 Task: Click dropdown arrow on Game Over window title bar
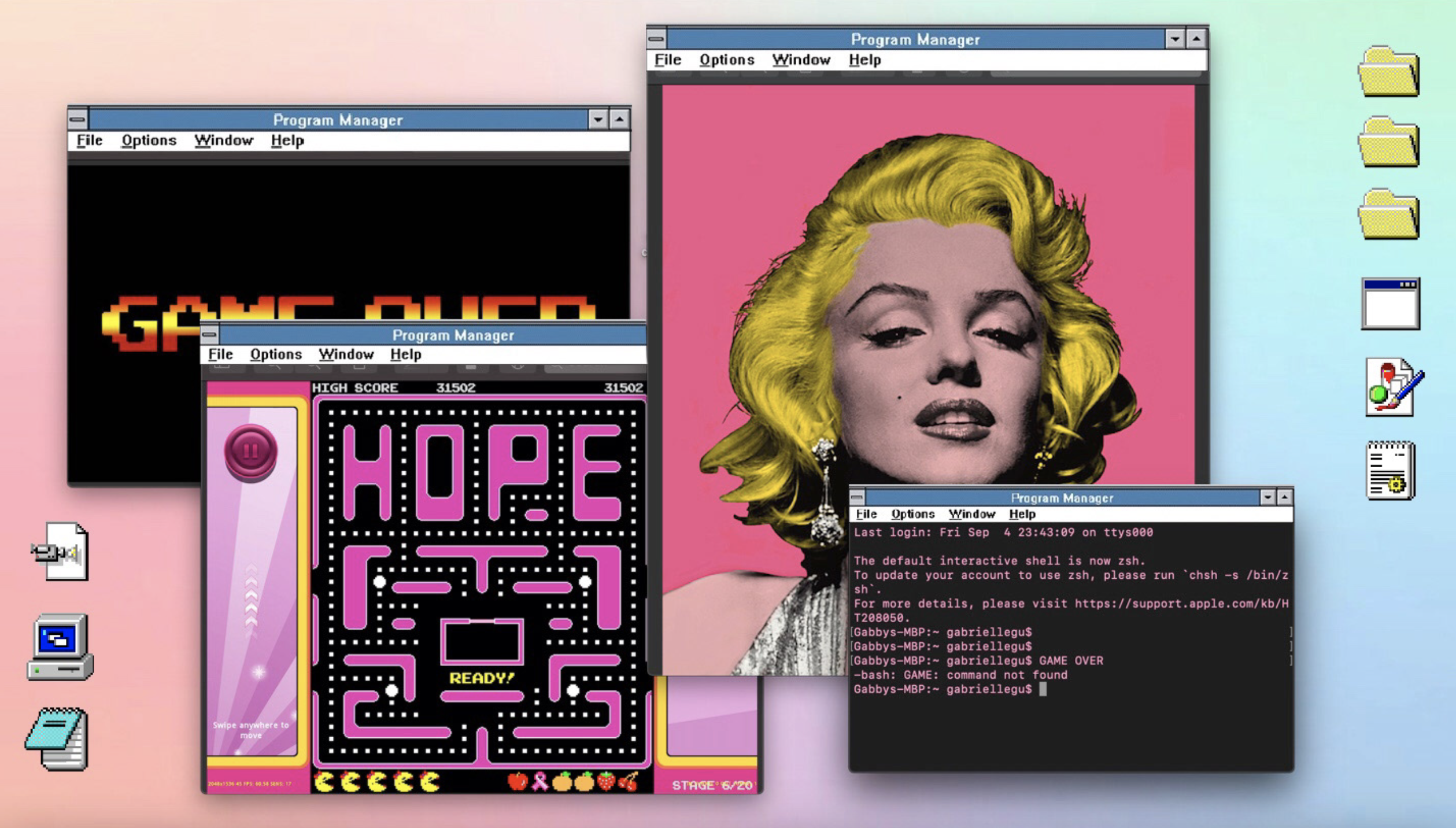tap(598, 120)
